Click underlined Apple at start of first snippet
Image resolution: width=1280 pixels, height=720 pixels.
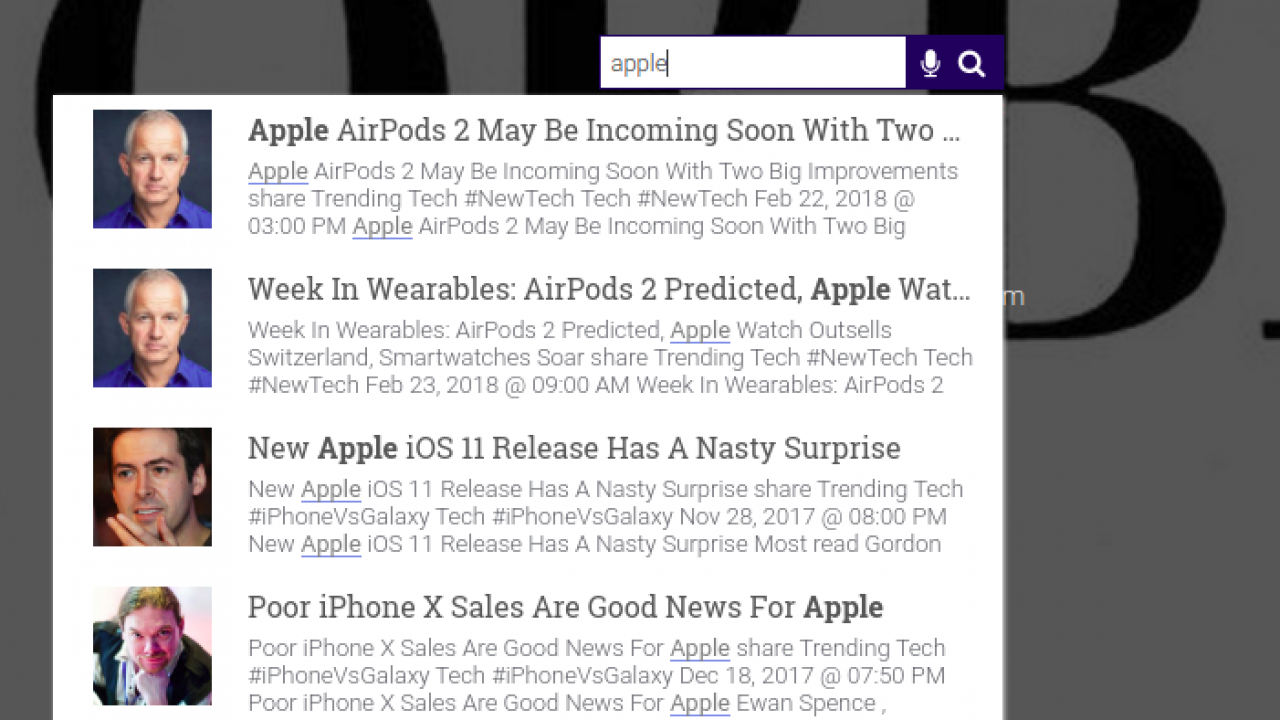point(278,172)
